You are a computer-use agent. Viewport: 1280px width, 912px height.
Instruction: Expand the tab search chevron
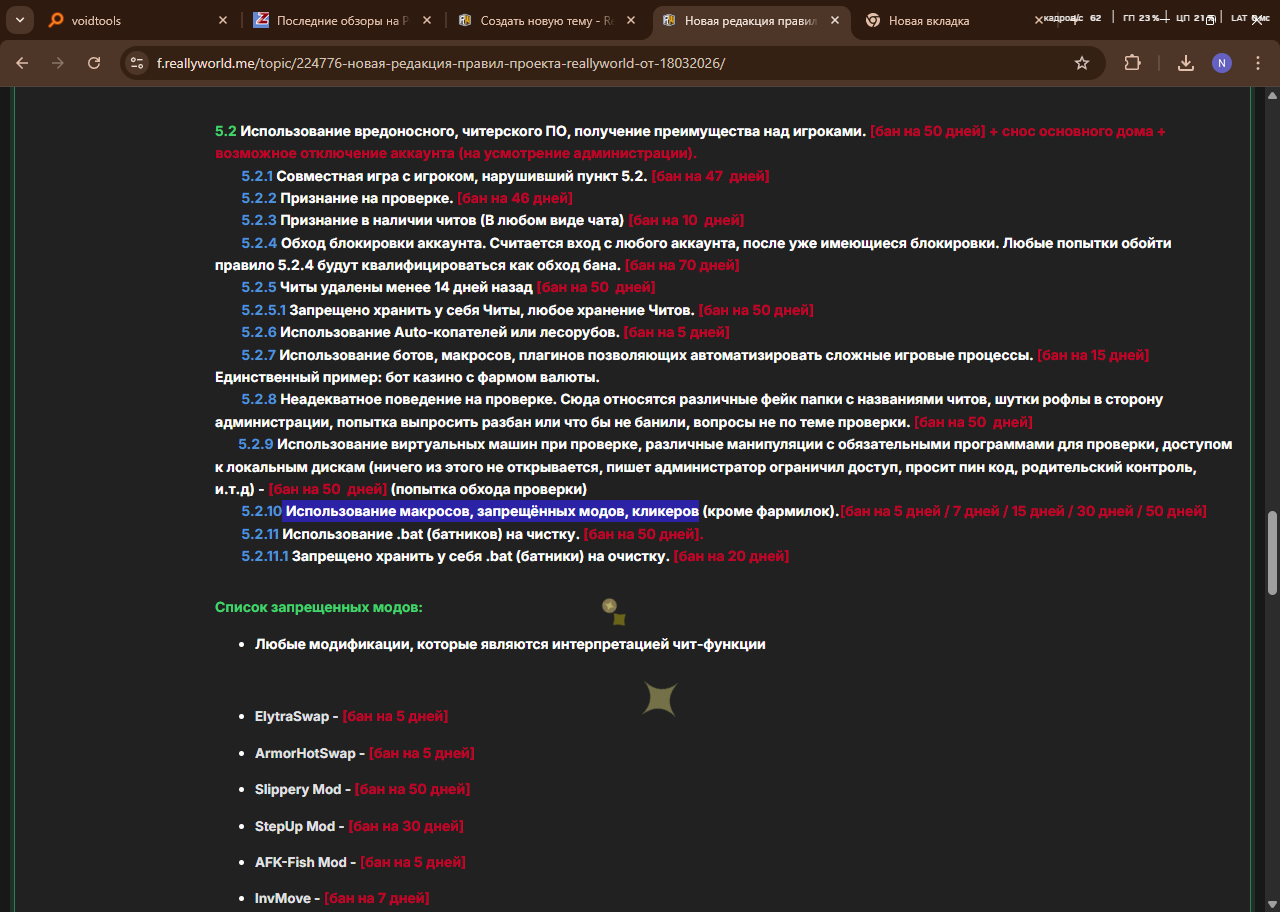tap(19, 20)
